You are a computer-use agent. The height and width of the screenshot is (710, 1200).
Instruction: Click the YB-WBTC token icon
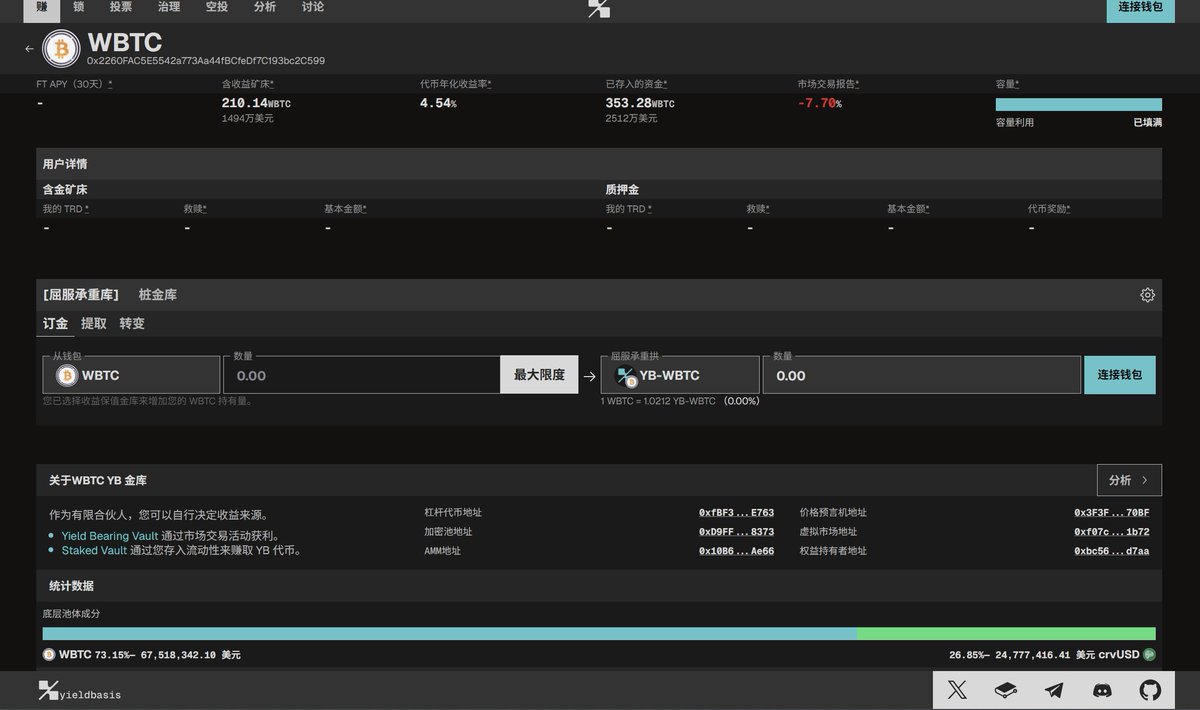pyautogui.click(x=626, y=376)
